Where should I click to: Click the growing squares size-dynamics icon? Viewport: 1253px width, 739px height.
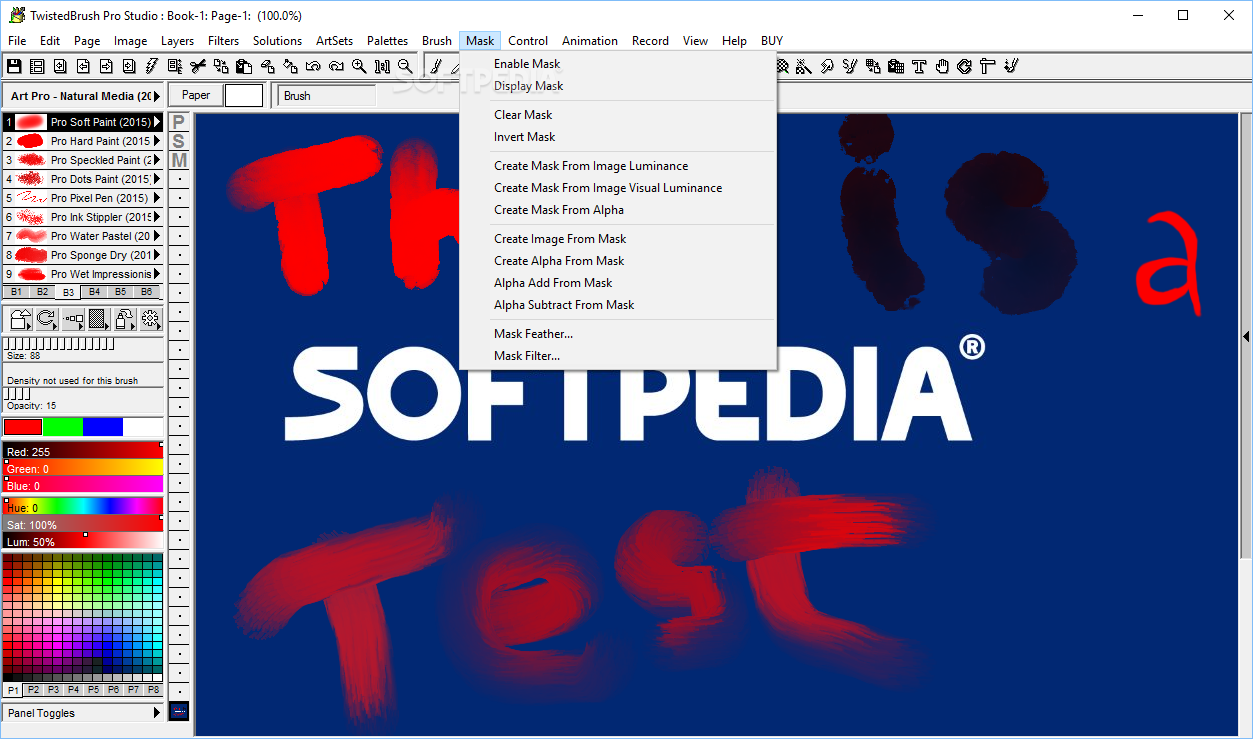tap(72, 319)
